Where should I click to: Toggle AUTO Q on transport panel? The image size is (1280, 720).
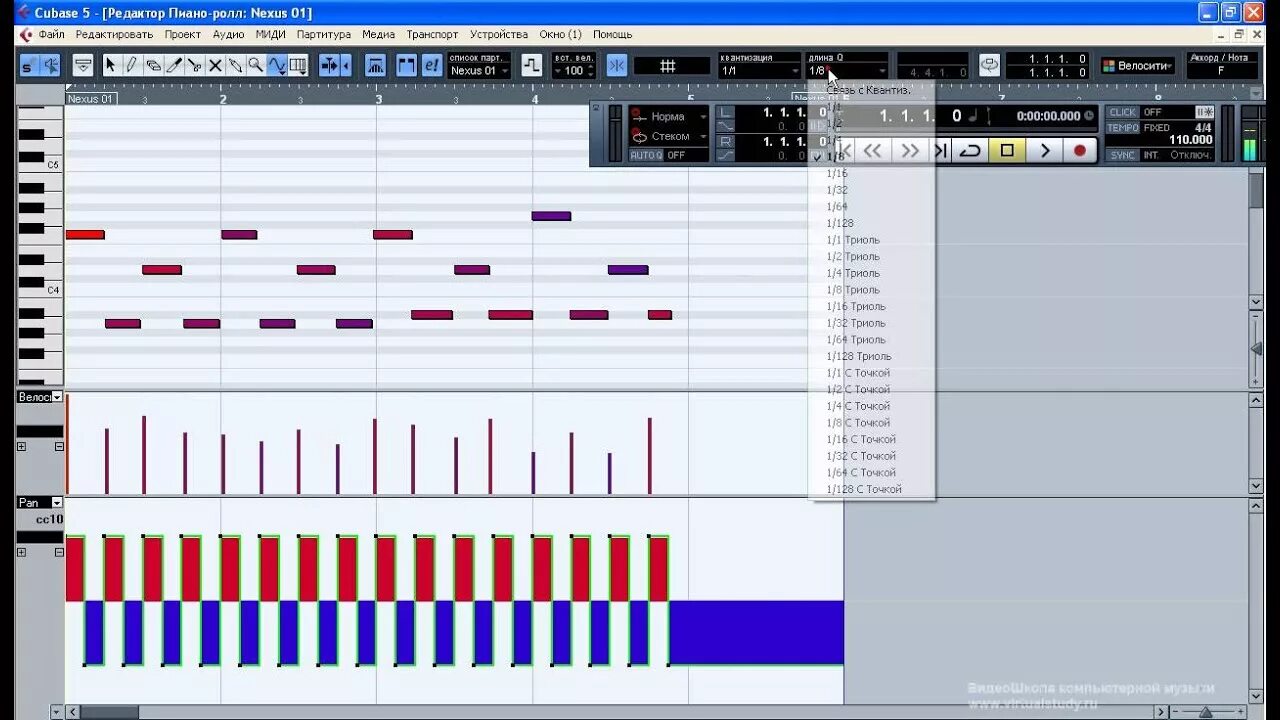click(x=646, y=155)
